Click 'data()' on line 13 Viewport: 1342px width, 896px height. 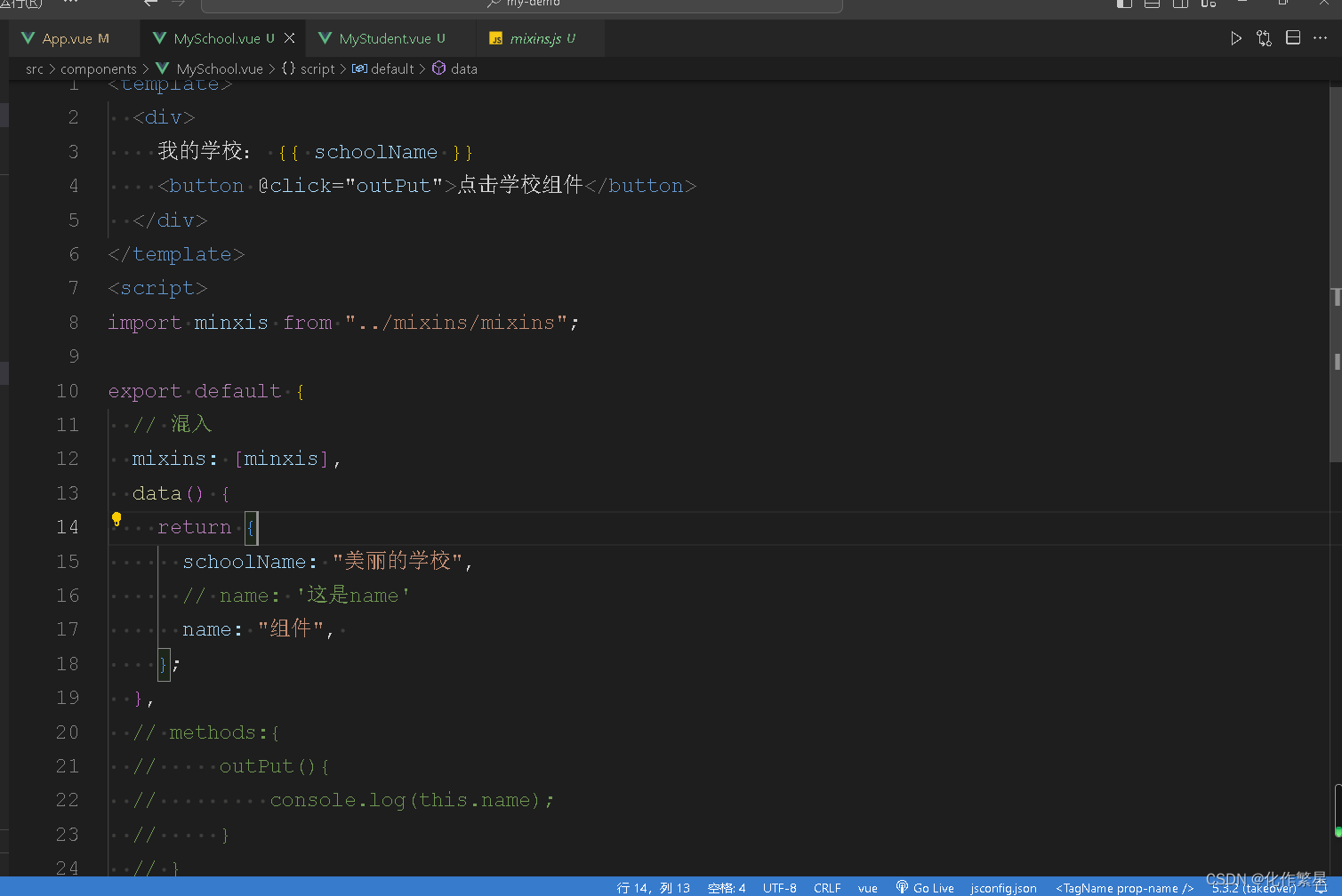pos(168,493)
